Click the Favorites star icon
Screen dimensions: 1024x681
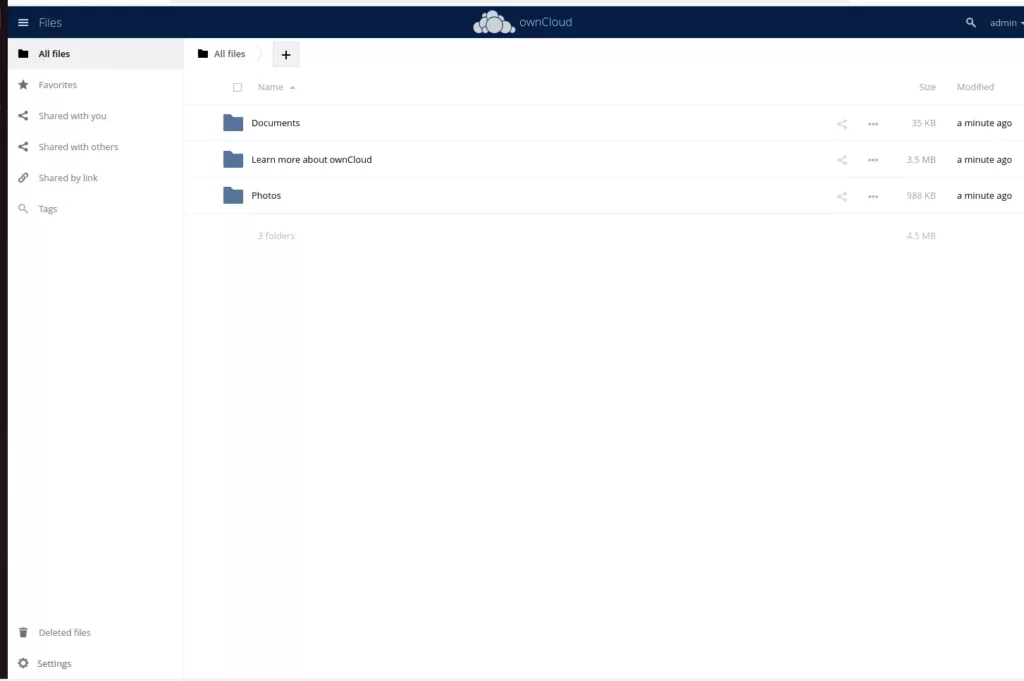[24, 85]
